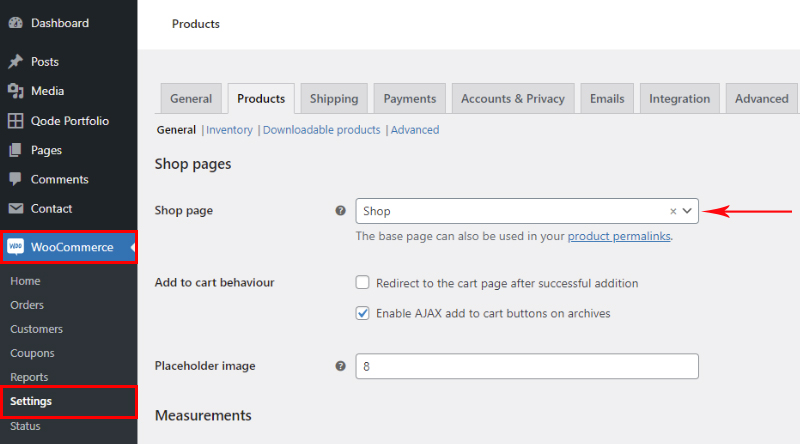Click the Qode Portfolio grid icon
800x444 pixels.
15,121
